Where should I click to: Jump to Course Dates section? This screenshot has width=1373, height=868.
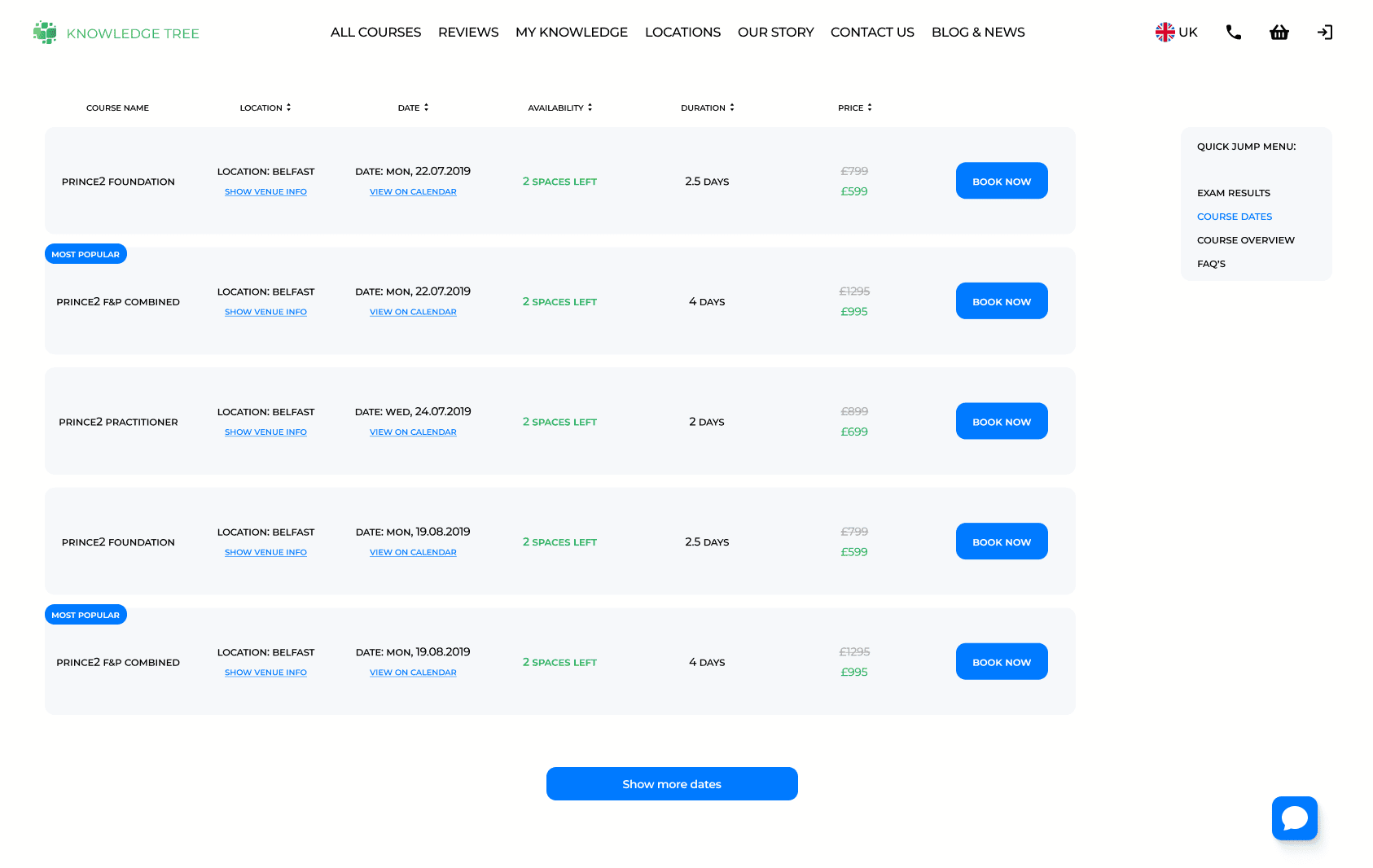(1235, 217)
